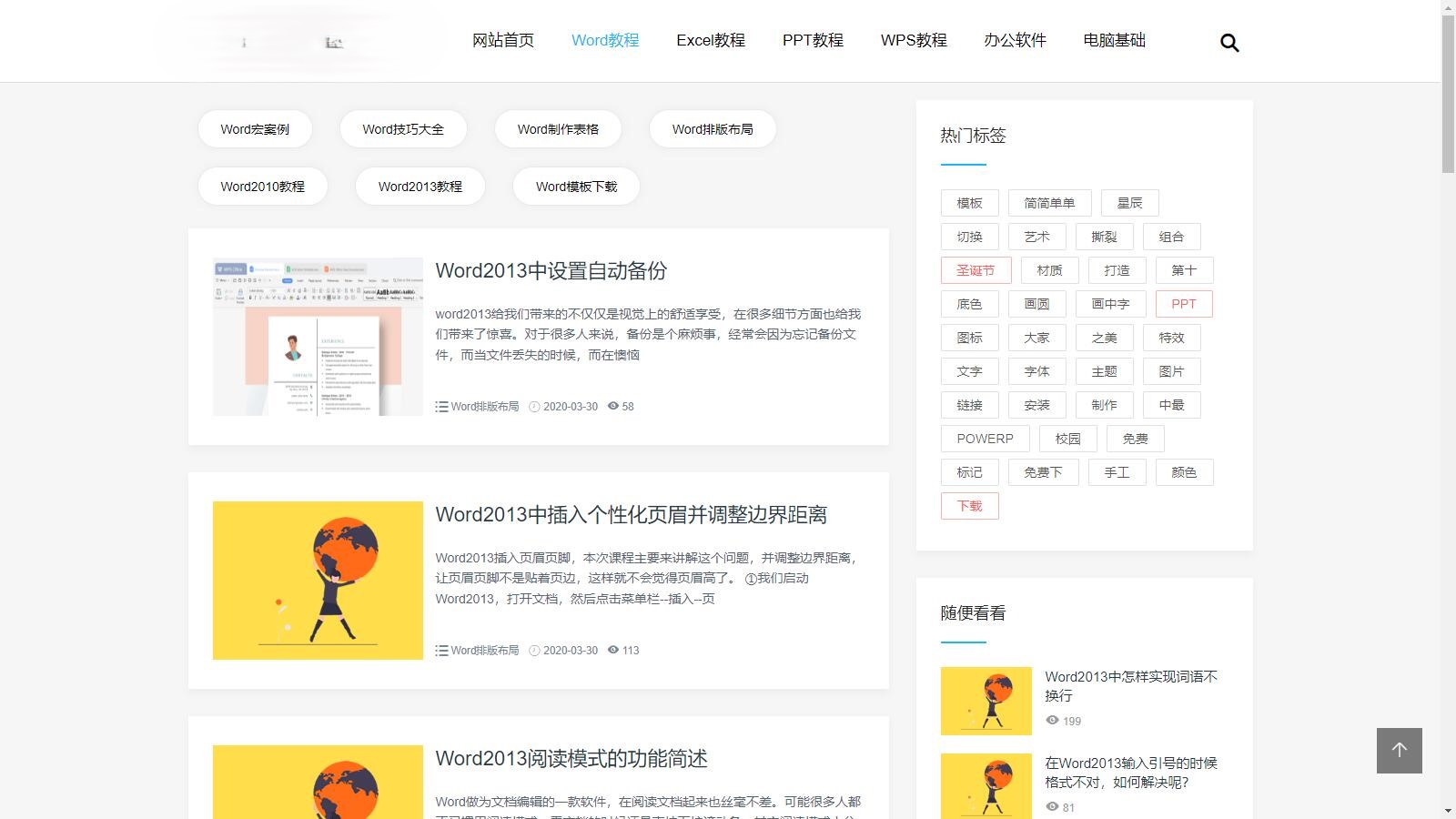
Task: Select the 星辰 tag
Action: pos(1129,203)
